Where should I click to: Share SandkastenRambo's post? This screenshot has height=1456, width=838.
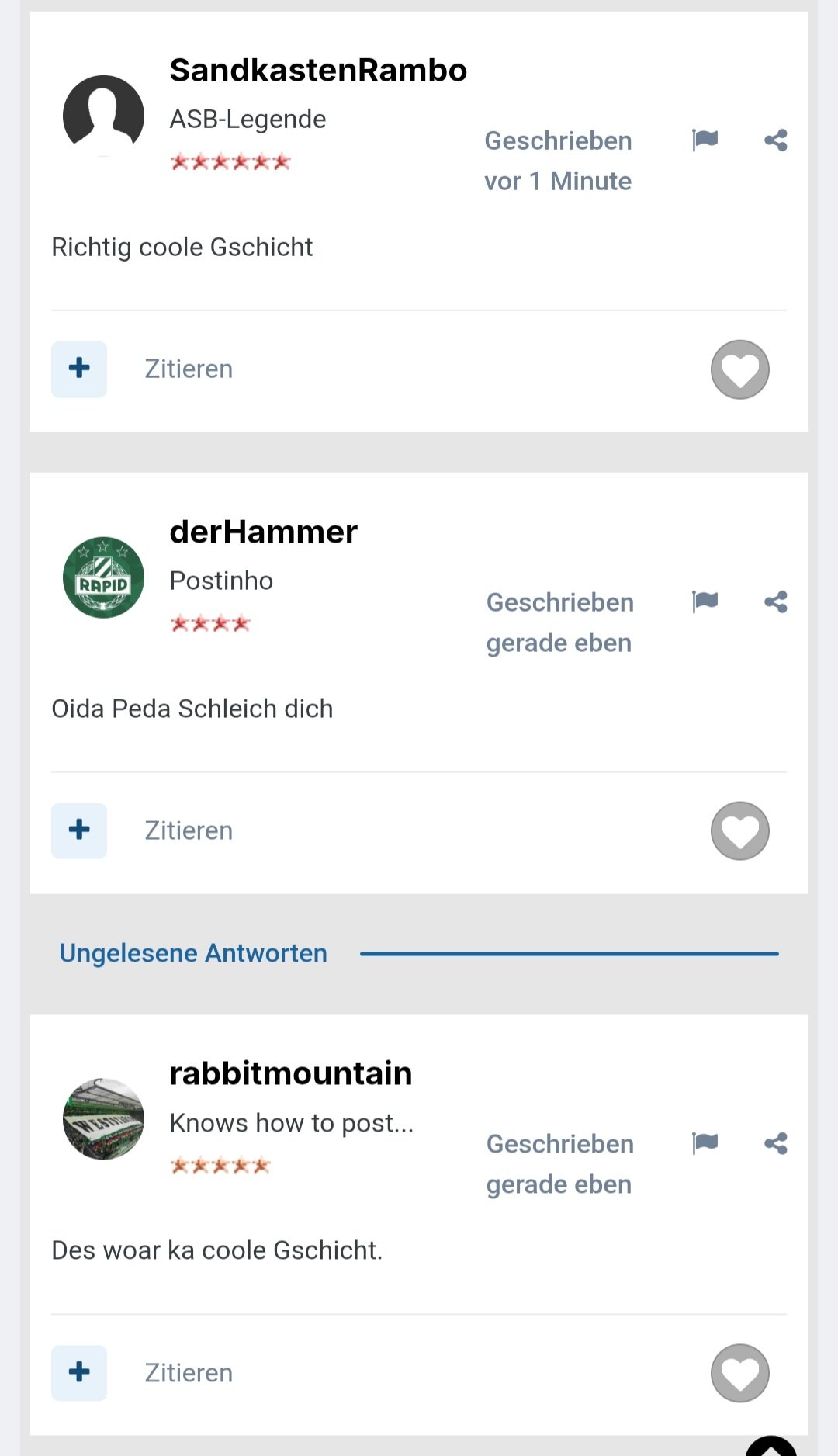pyautogui.click(x=775, y=140)
